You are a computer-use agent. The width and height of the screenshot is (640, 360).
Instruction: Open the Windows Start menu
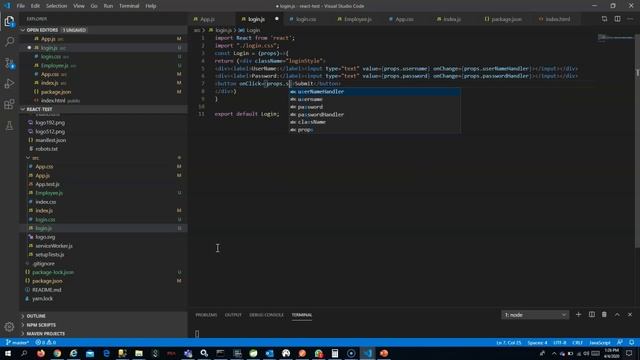8,353
